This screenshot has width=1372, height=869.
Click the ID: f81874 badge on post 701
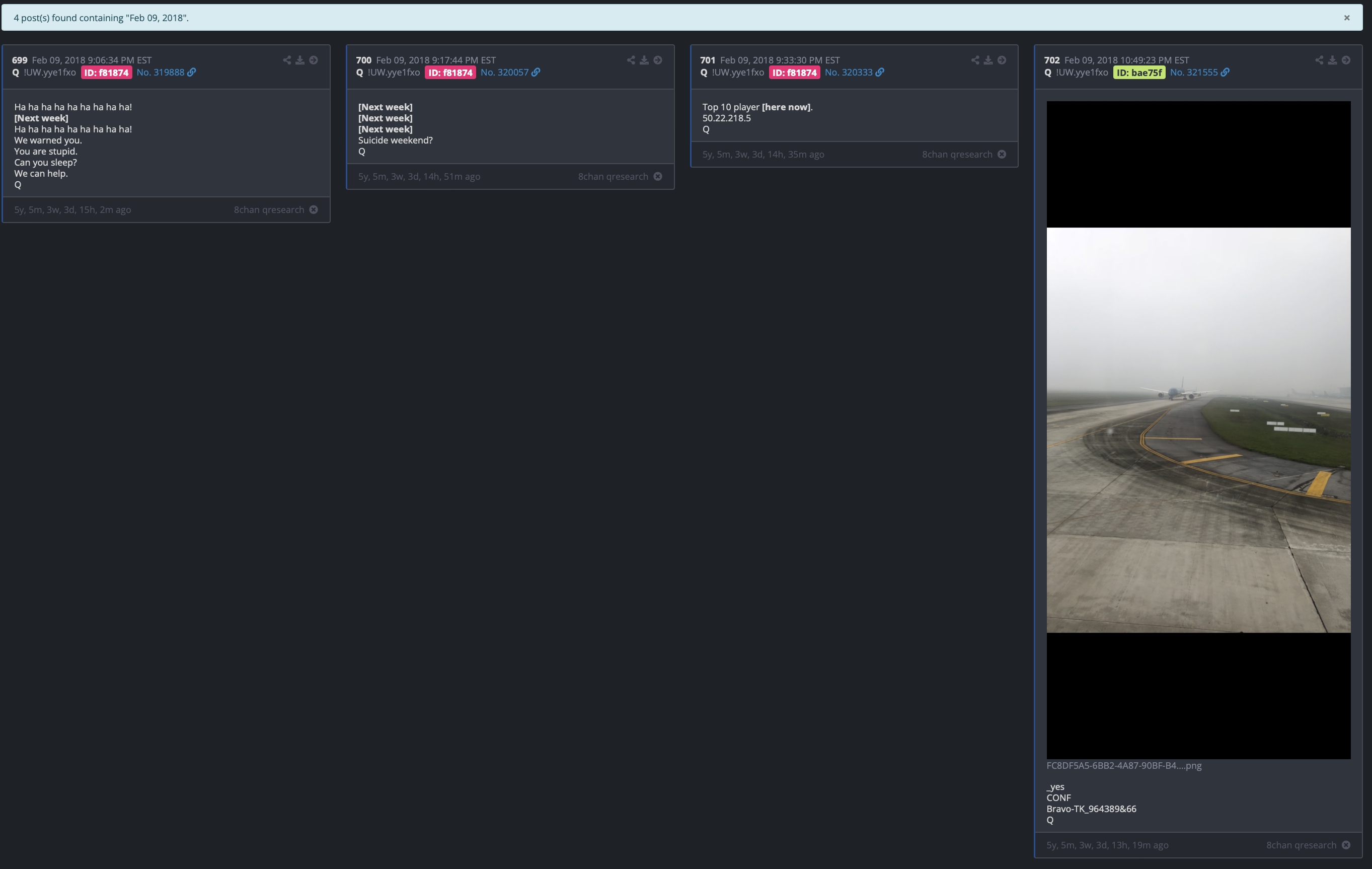tap(794, 73)
